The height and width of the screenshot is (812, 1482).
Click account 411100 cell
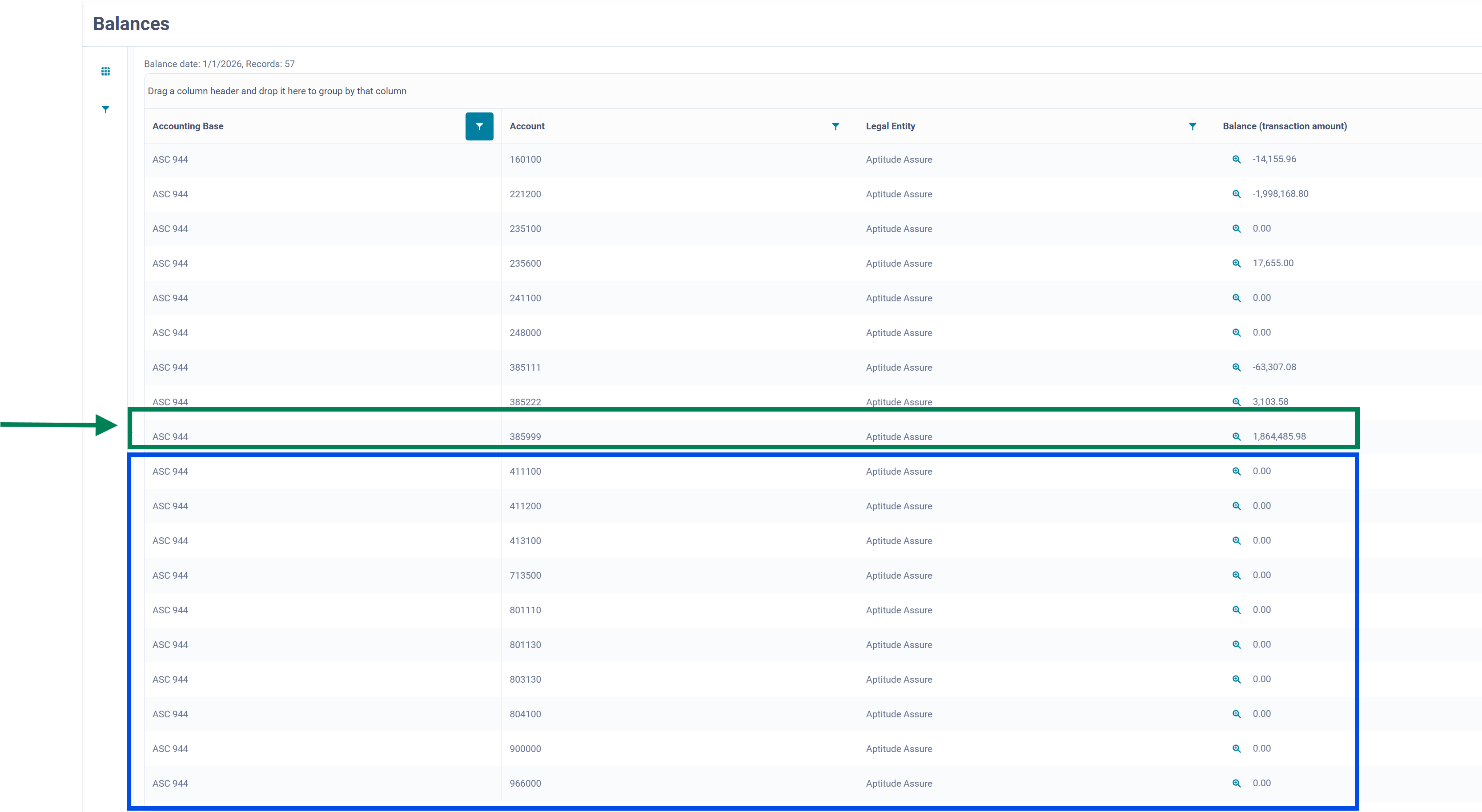(525, 472)
